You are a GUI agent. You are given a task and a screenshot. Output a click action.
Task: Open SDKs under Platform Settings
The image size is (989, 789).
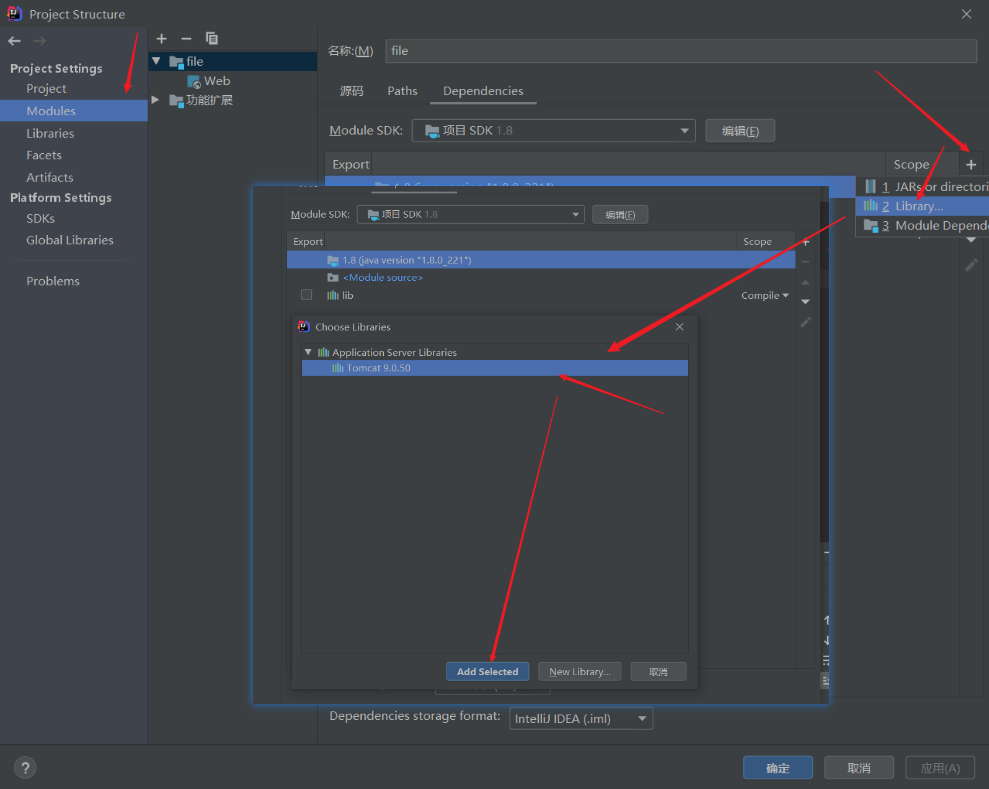click(40, 218)
